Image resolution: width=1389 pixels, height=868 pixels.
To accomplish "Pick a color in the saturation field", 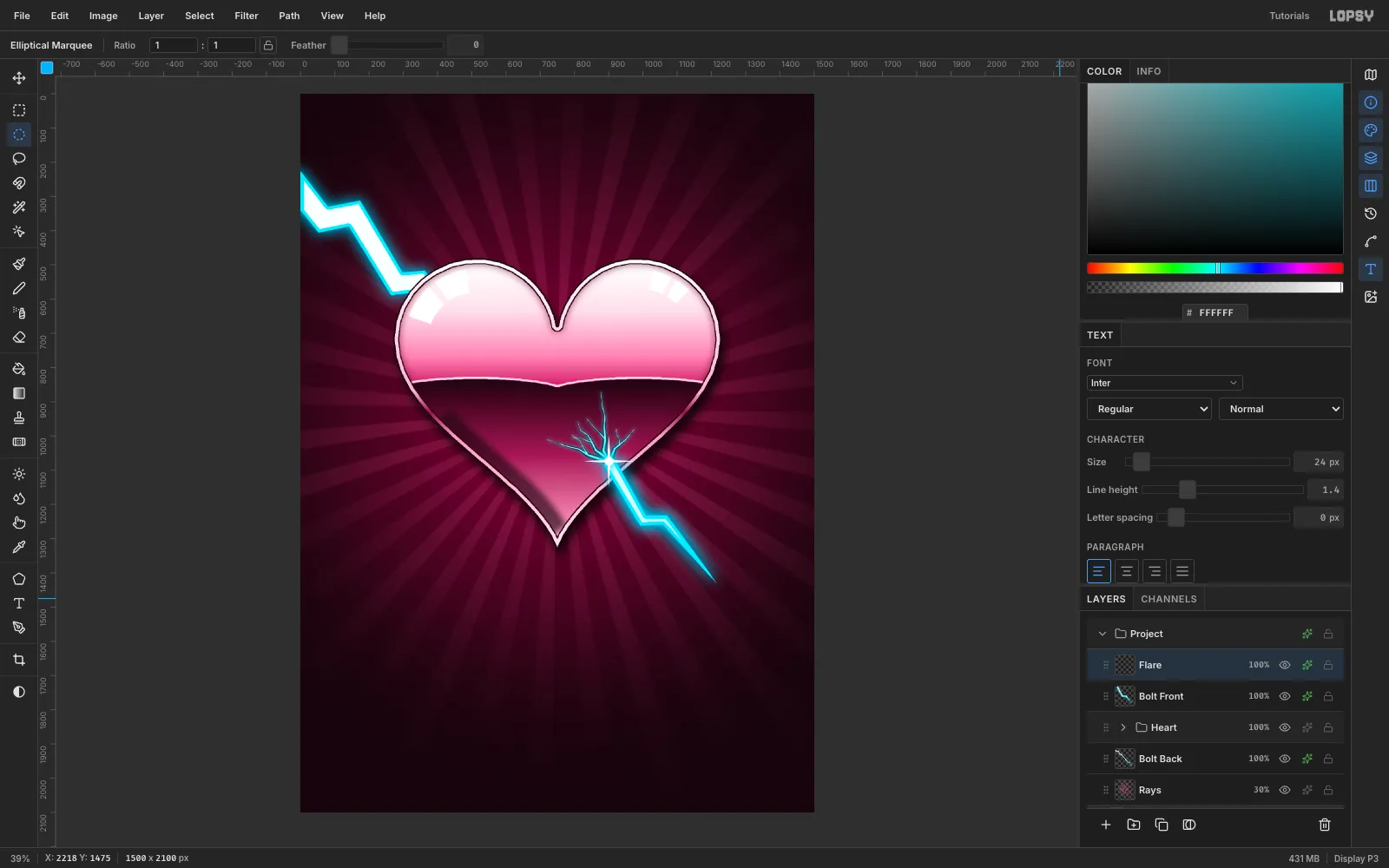I will [x=1215, y=169].
